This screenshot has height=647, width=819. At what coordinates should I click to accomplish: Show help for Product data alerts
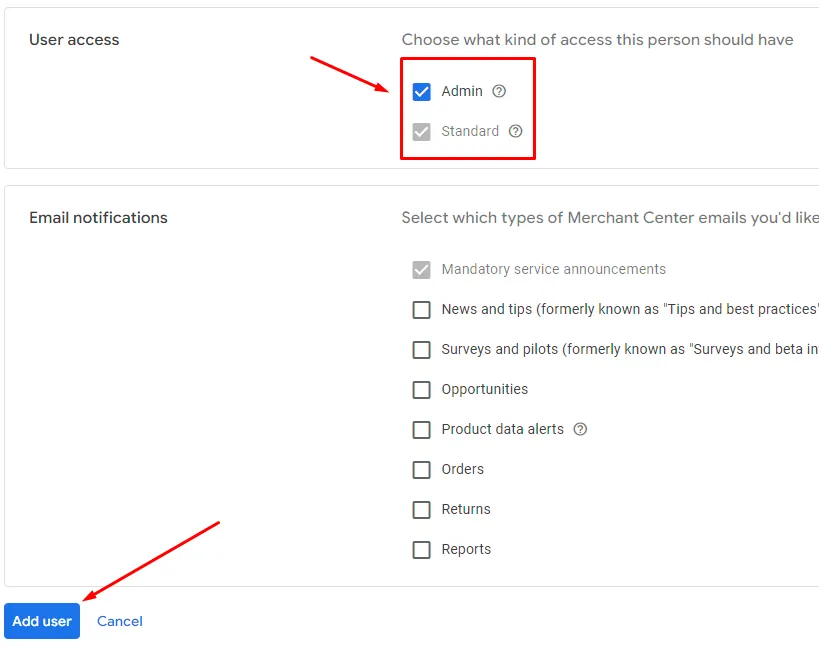tap(580, 429)
